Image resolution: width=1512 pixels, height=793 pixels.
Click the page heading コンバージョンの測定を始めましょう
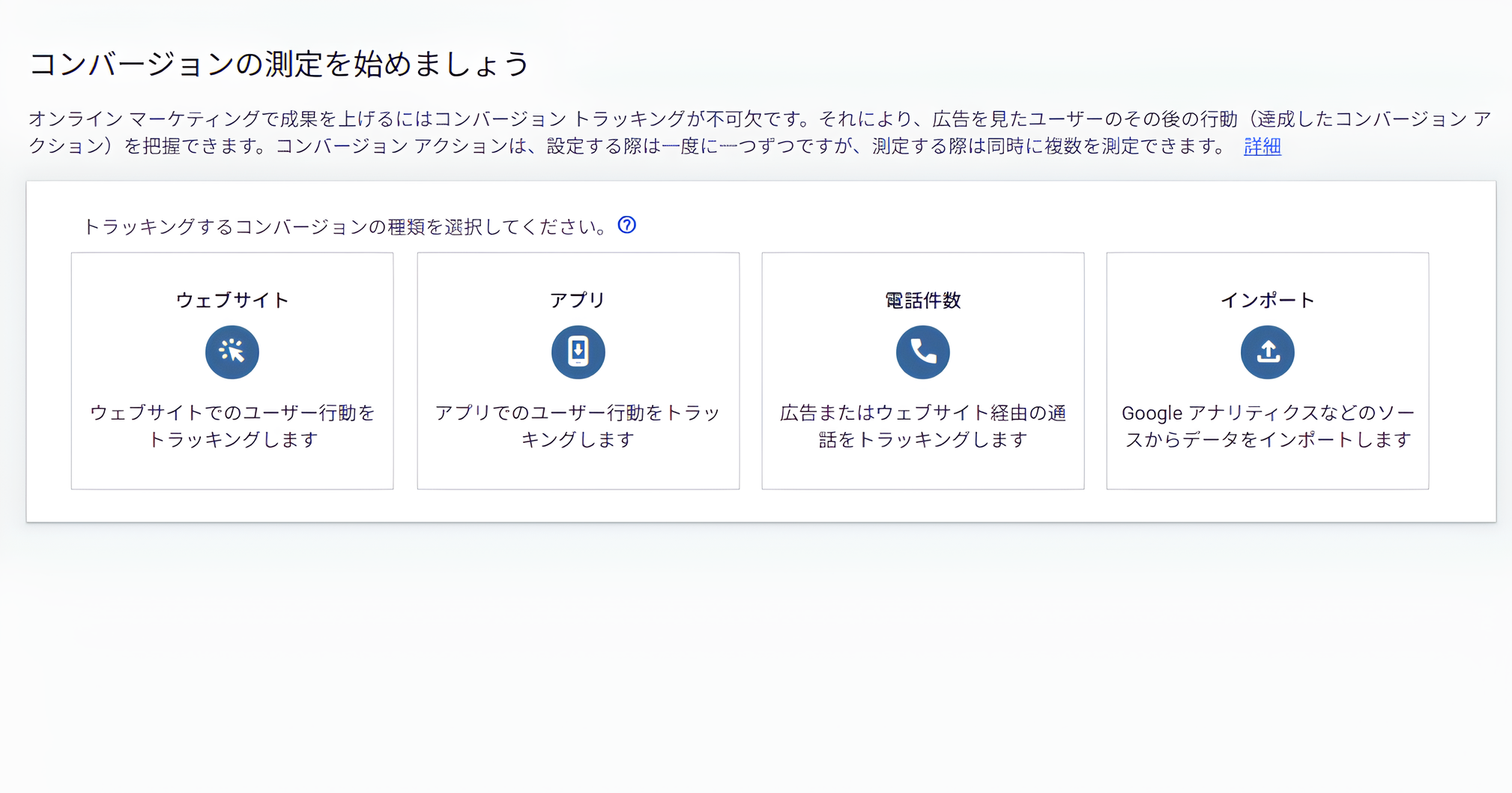[277, 64]
